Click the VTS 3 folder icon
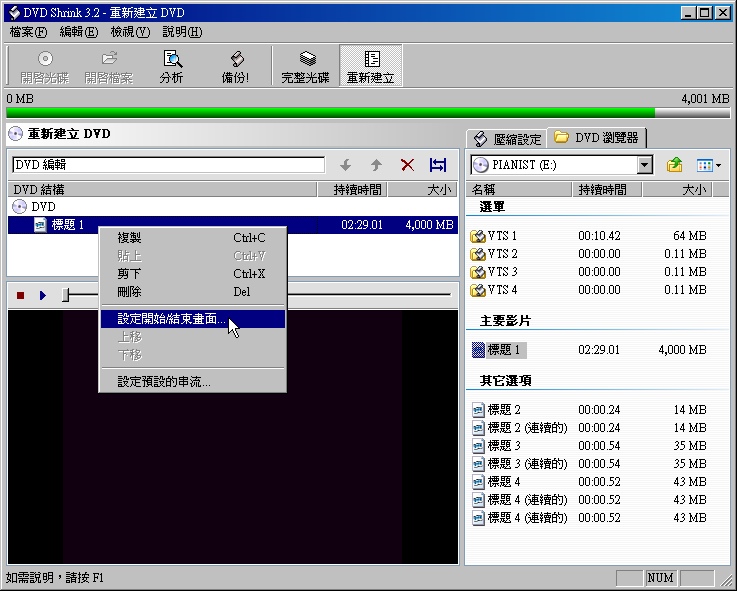Viewport: 737px width, 591px height. (x=478, y=272)
